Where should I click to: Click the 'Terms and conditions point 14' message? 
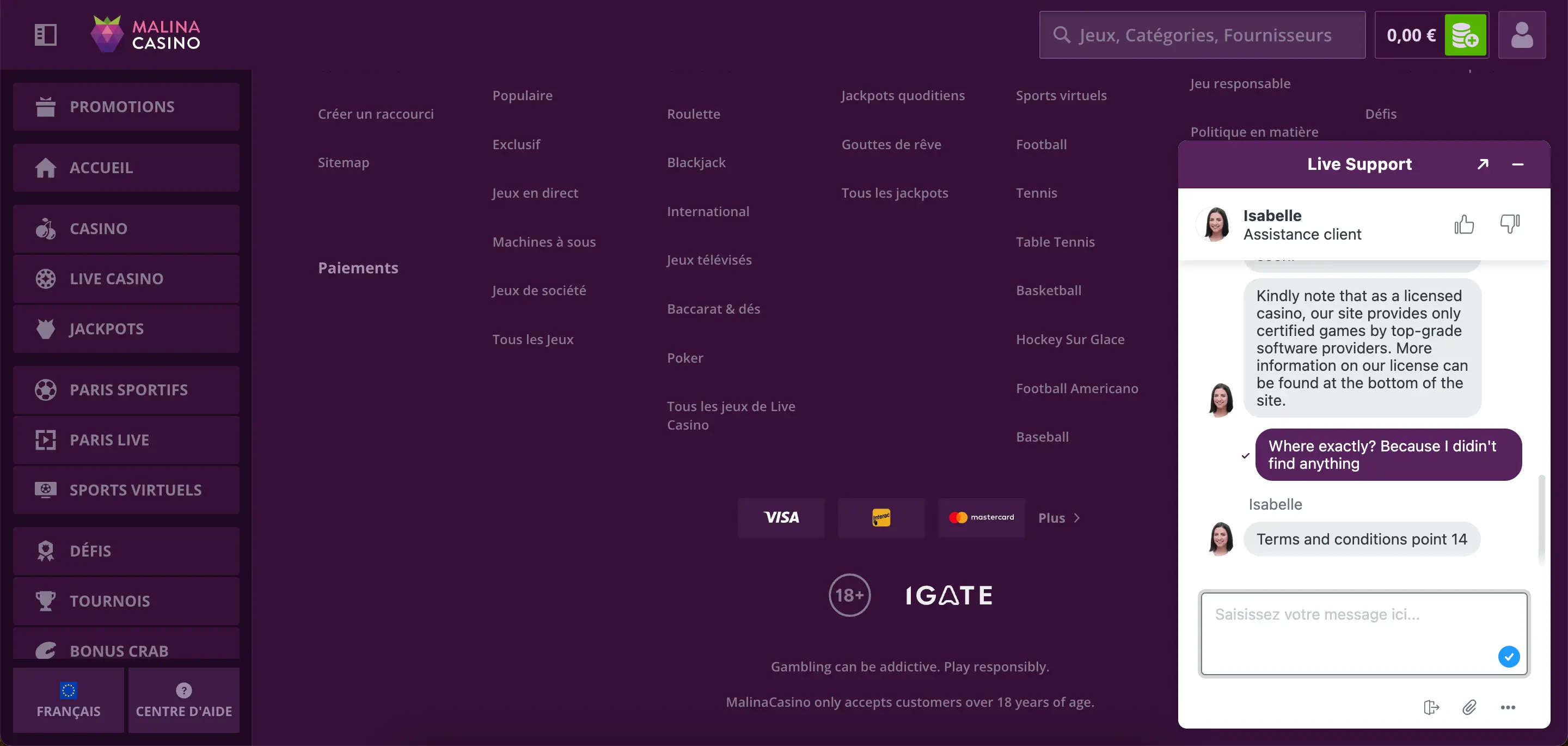coord(1362,539)
